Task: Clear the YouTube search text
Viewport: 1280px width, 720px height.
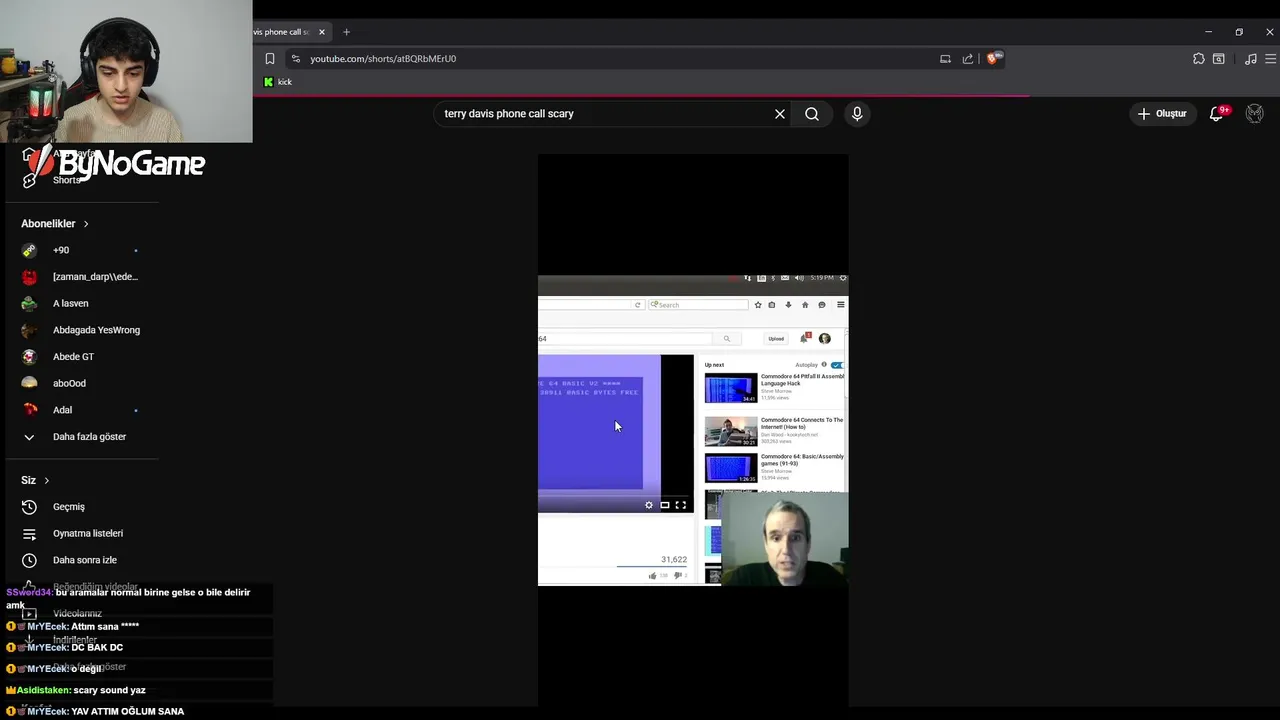Action: tap(780, 114)
